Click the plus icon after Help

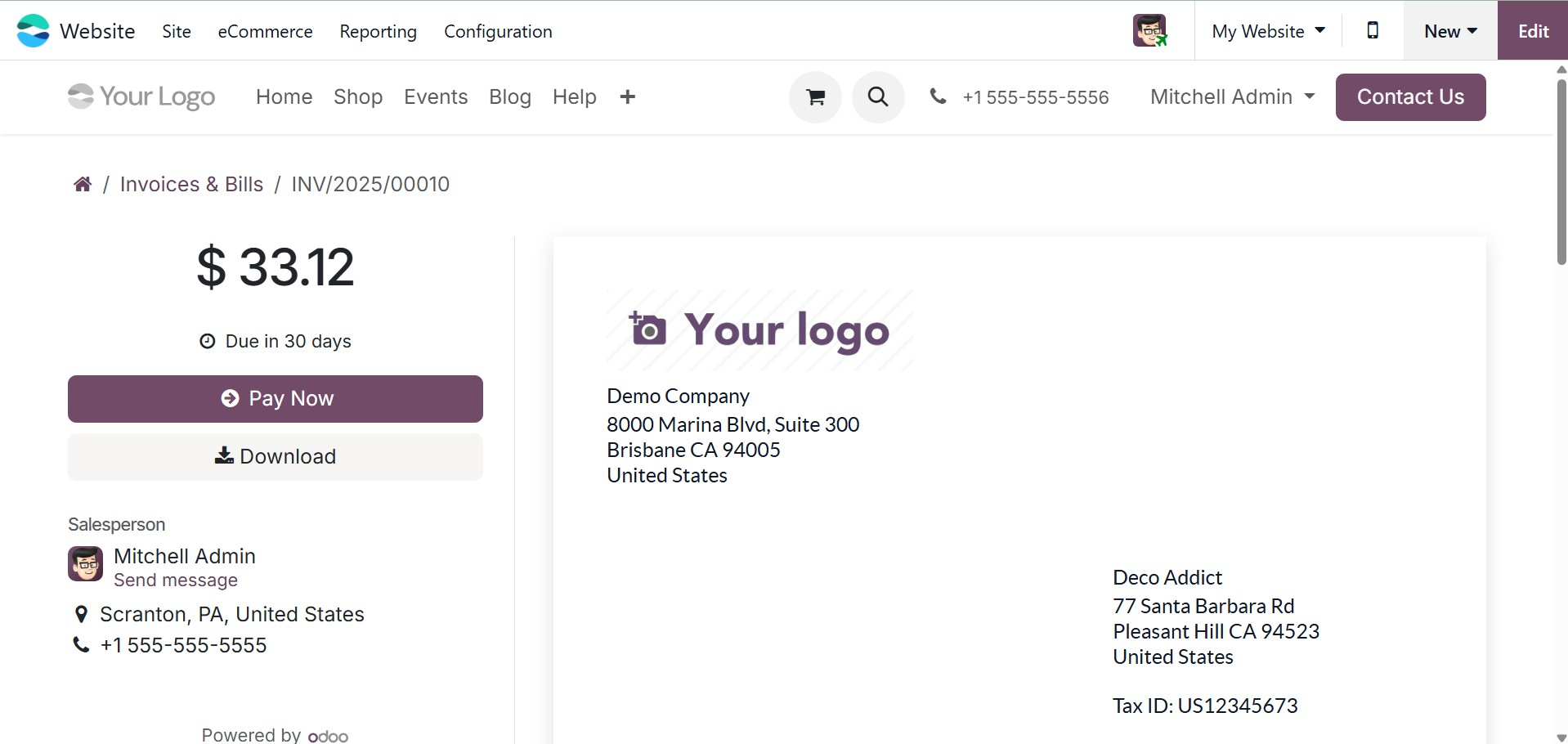[x=628, y=97]
